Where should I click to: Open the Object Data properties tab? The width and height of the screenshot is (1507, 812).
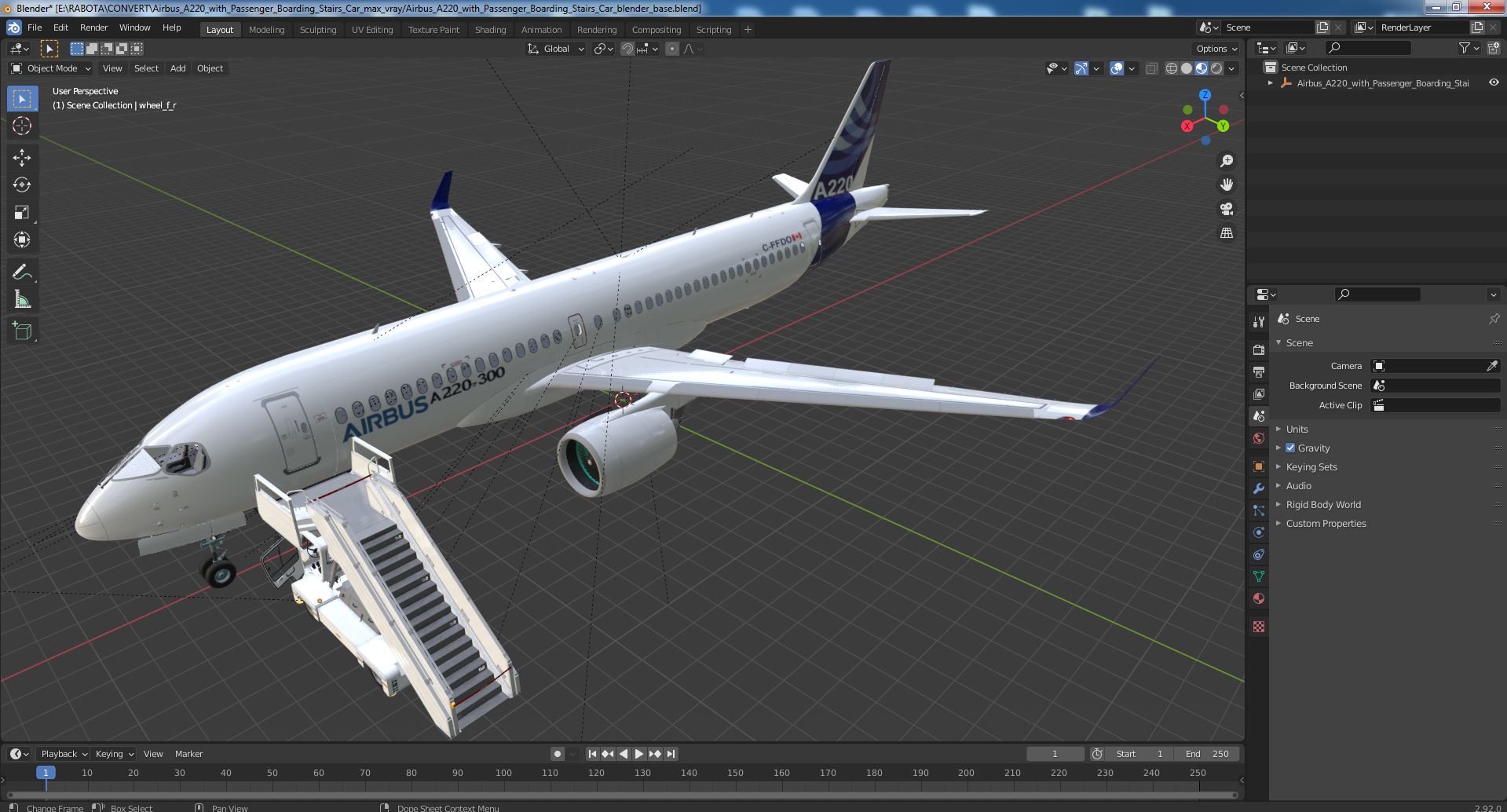[1259, 576]
